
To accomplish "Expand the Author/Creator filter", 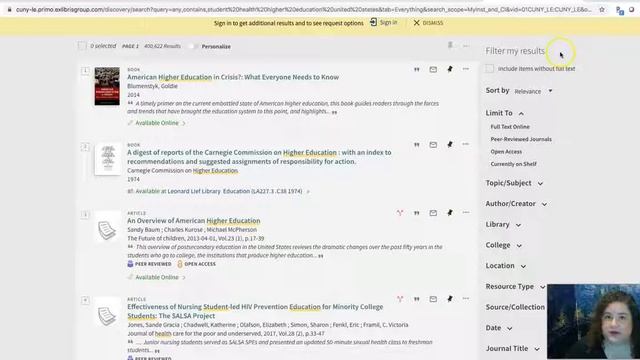I will click(516, 204).
